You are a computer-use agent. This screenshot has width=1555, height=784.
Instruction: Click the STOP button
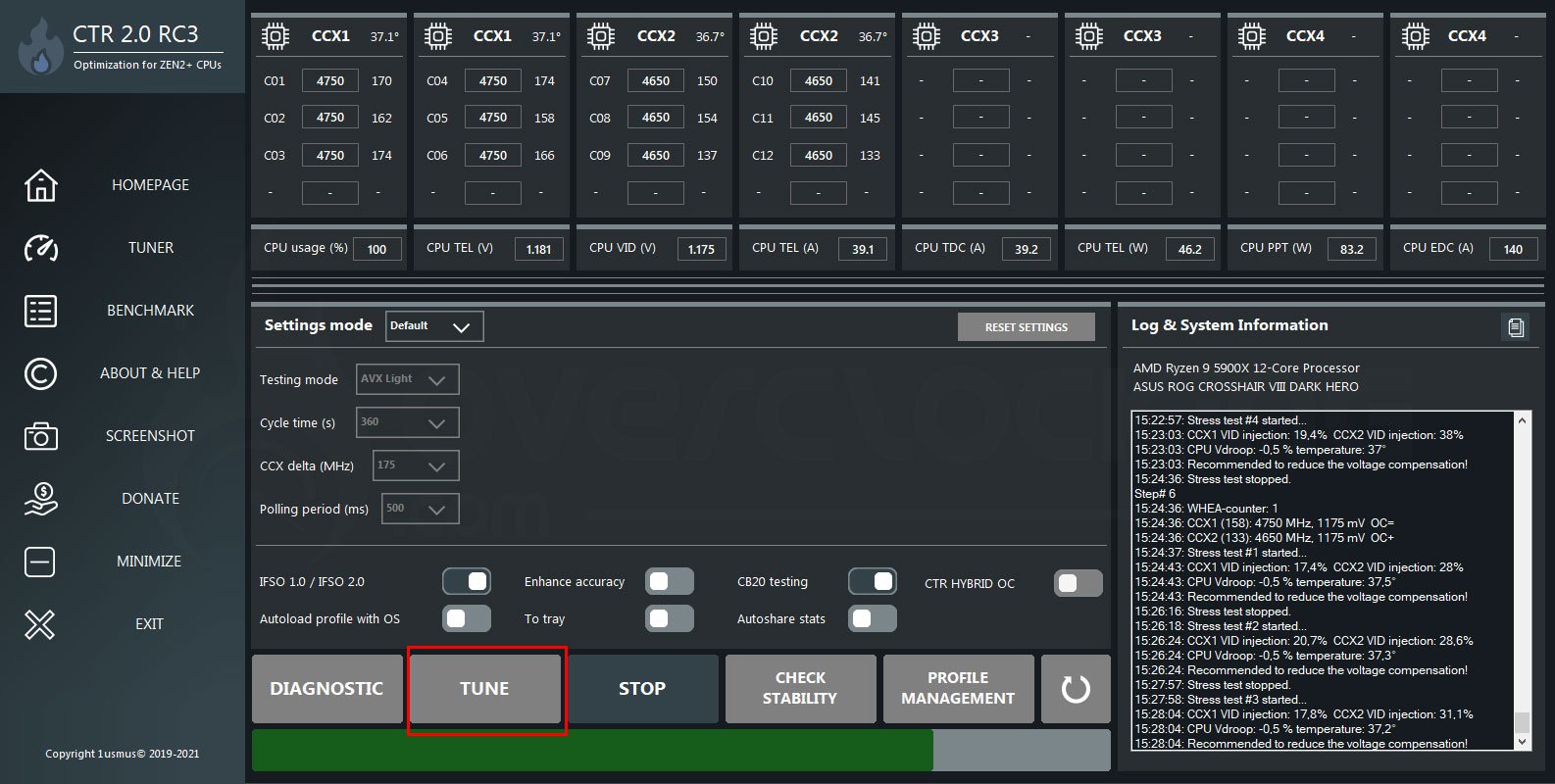pyautogui.click(x=642, y=689)
